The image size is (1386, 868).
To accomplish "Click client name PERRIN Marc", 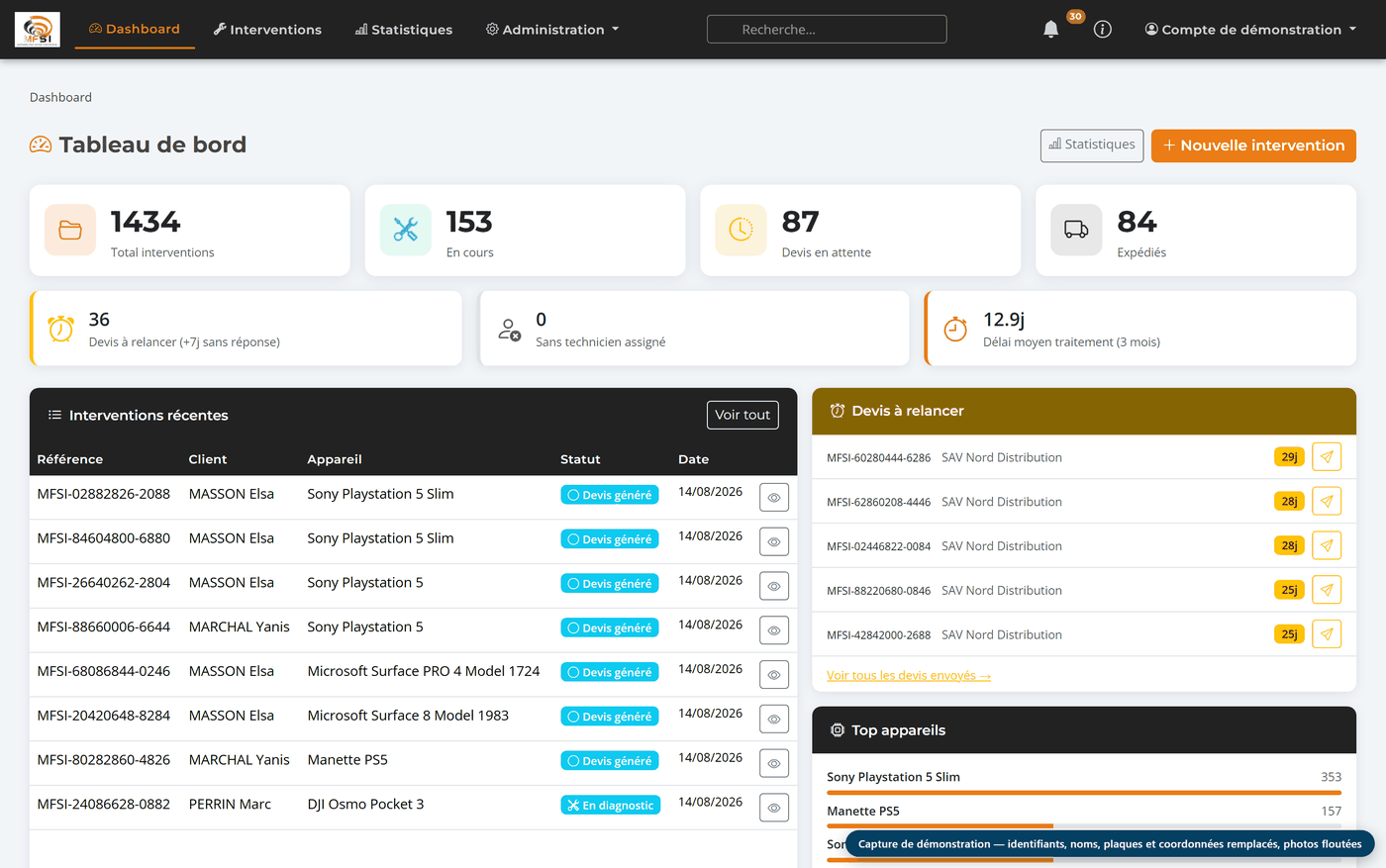I will click(x=230, y=805).
